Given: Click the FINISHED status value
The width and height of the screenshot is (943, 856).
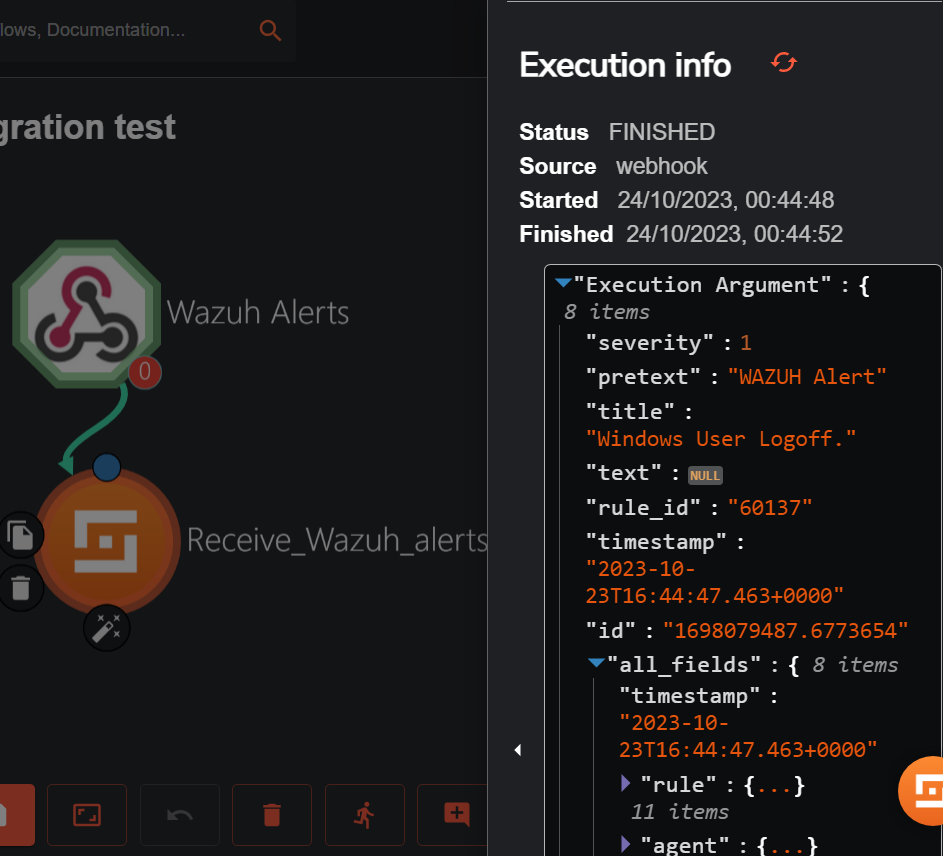Looking at the screenshot, I should (662, 132).
